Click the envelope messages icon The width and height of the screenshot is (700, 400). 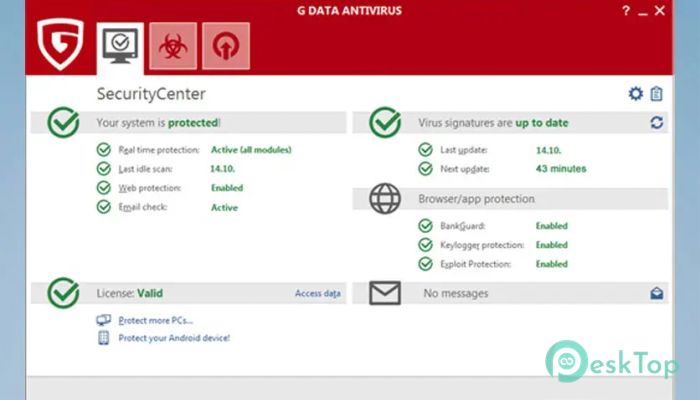385,293
